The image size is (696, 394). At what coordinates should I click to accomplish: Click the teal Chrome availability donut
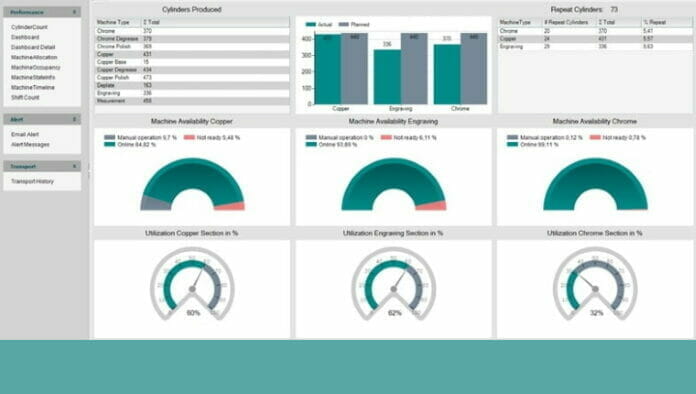[x=595, y=175]
